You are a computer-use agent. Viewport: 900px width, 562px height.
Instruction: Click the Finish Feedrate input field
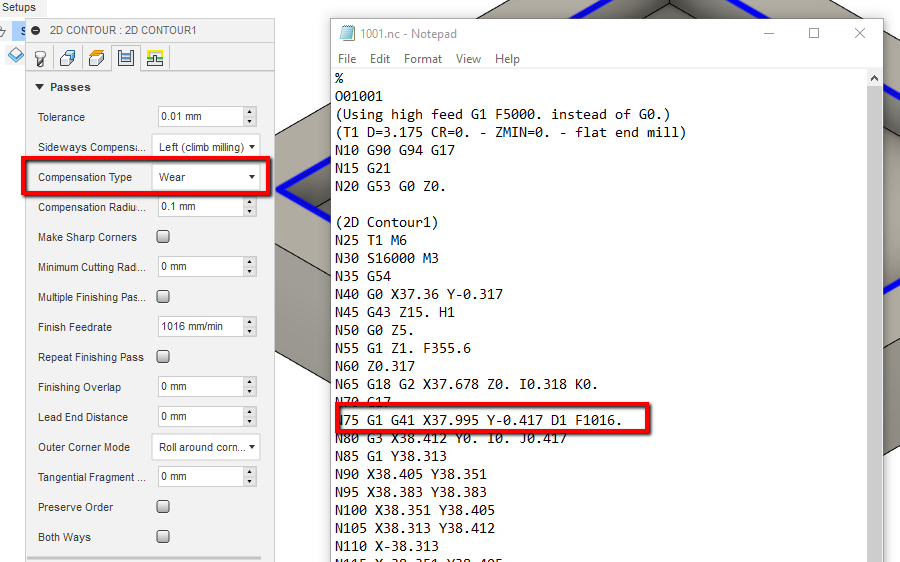pos(200,326)
